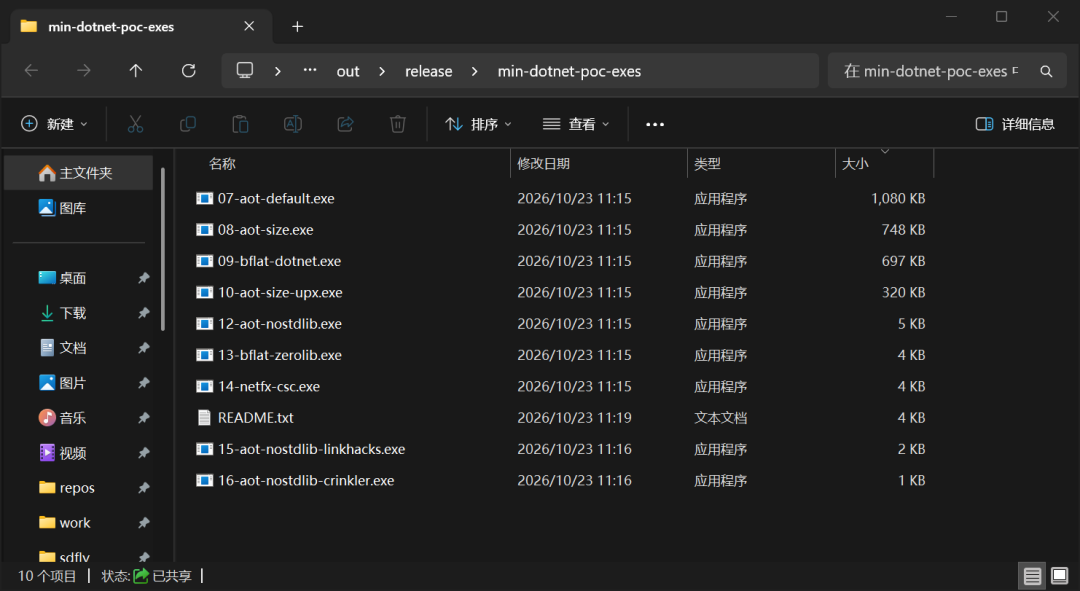Go forward with the right arrow
1080x591 pixels.
tap(83, 70)
